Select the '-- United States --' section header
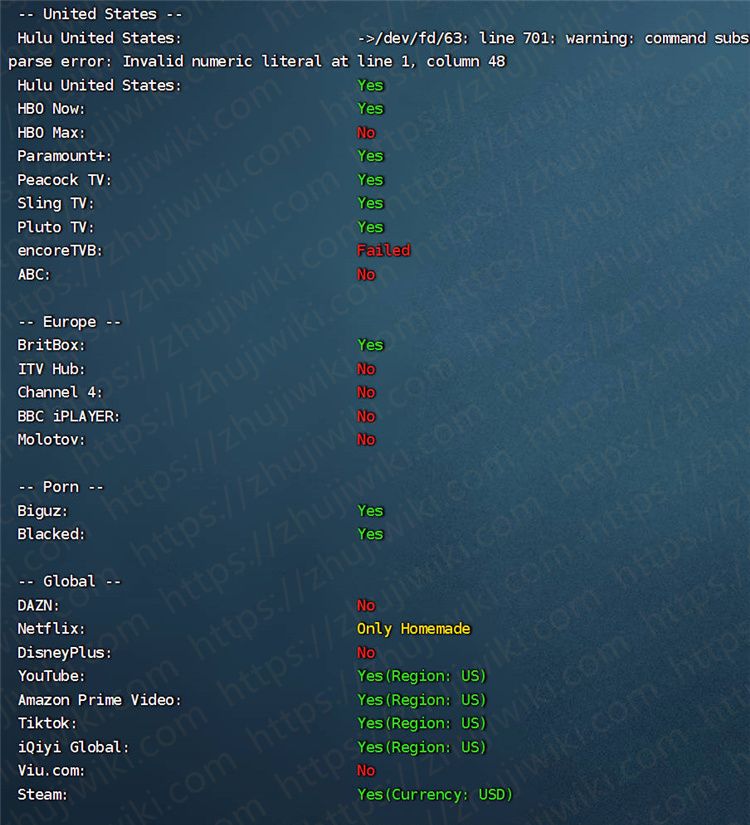This screenshot has height=825, width=750. [x=100, y=14]
